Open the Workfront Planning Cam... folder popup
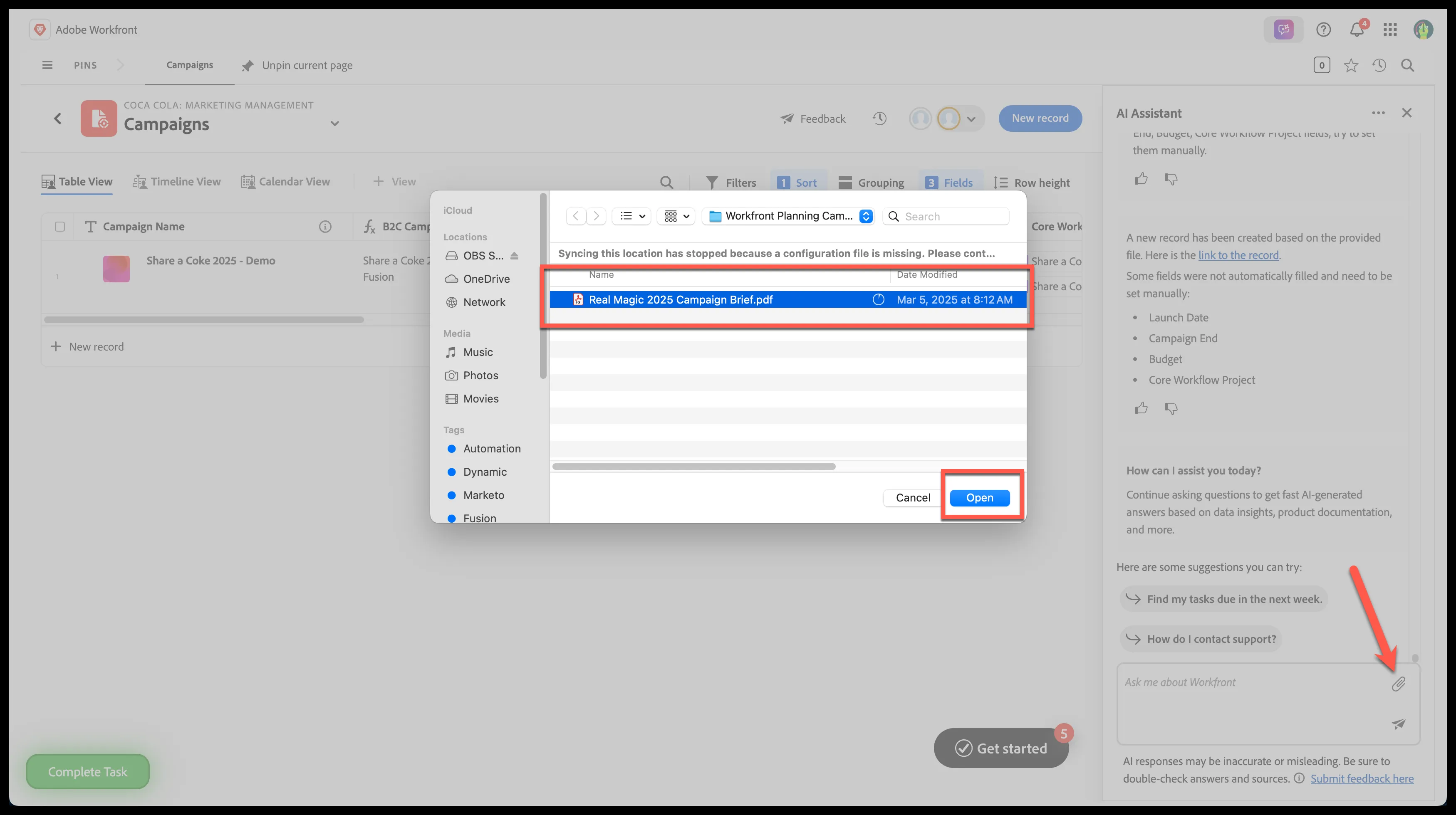This screenshot has width=1456, height=815. 788,216
